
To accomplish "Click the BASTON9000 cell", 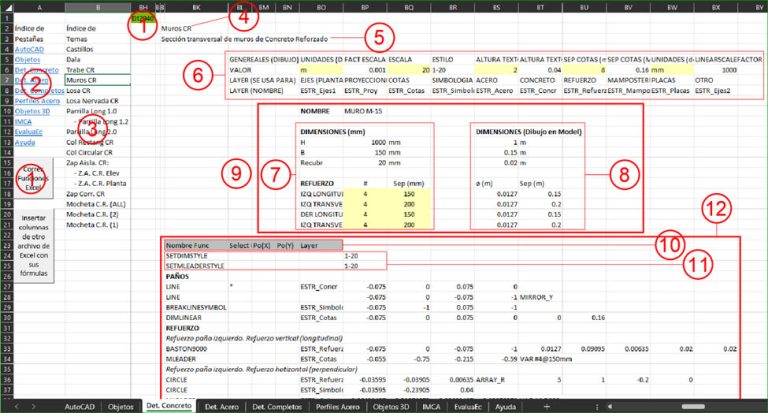I will 196,349.
